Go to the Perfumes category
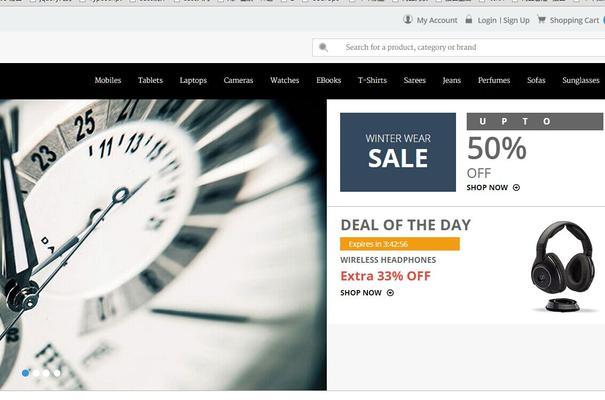The width and height of the screenshot is (605, 400). pyautogui.click(x=494, y=80)
